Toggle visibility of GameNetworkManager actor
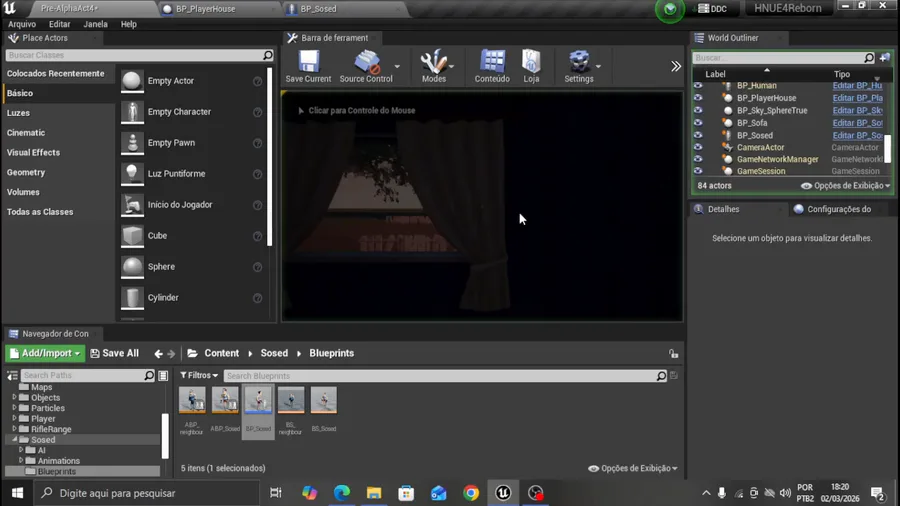 coord(698,159)
